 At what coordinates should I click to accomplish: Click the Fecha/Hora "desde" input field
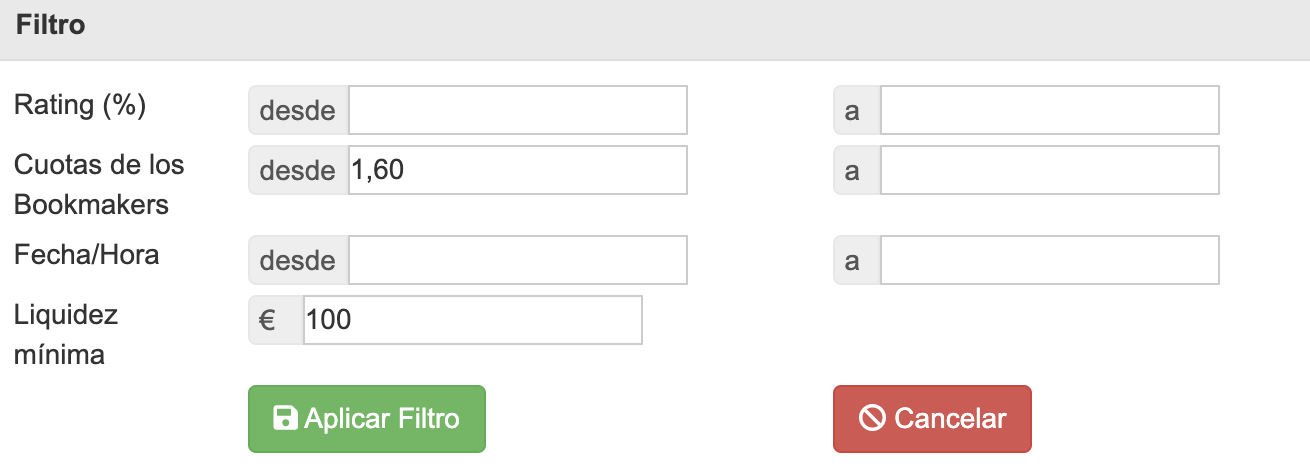click(517, 260)
